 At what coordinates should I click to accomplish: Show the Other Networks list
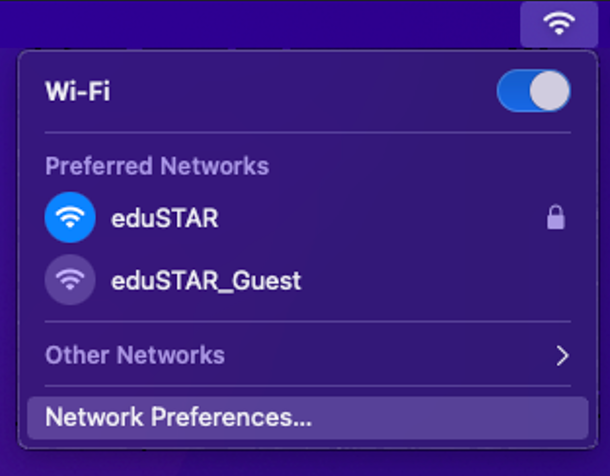pyautogui.click(x=135, y=355)
